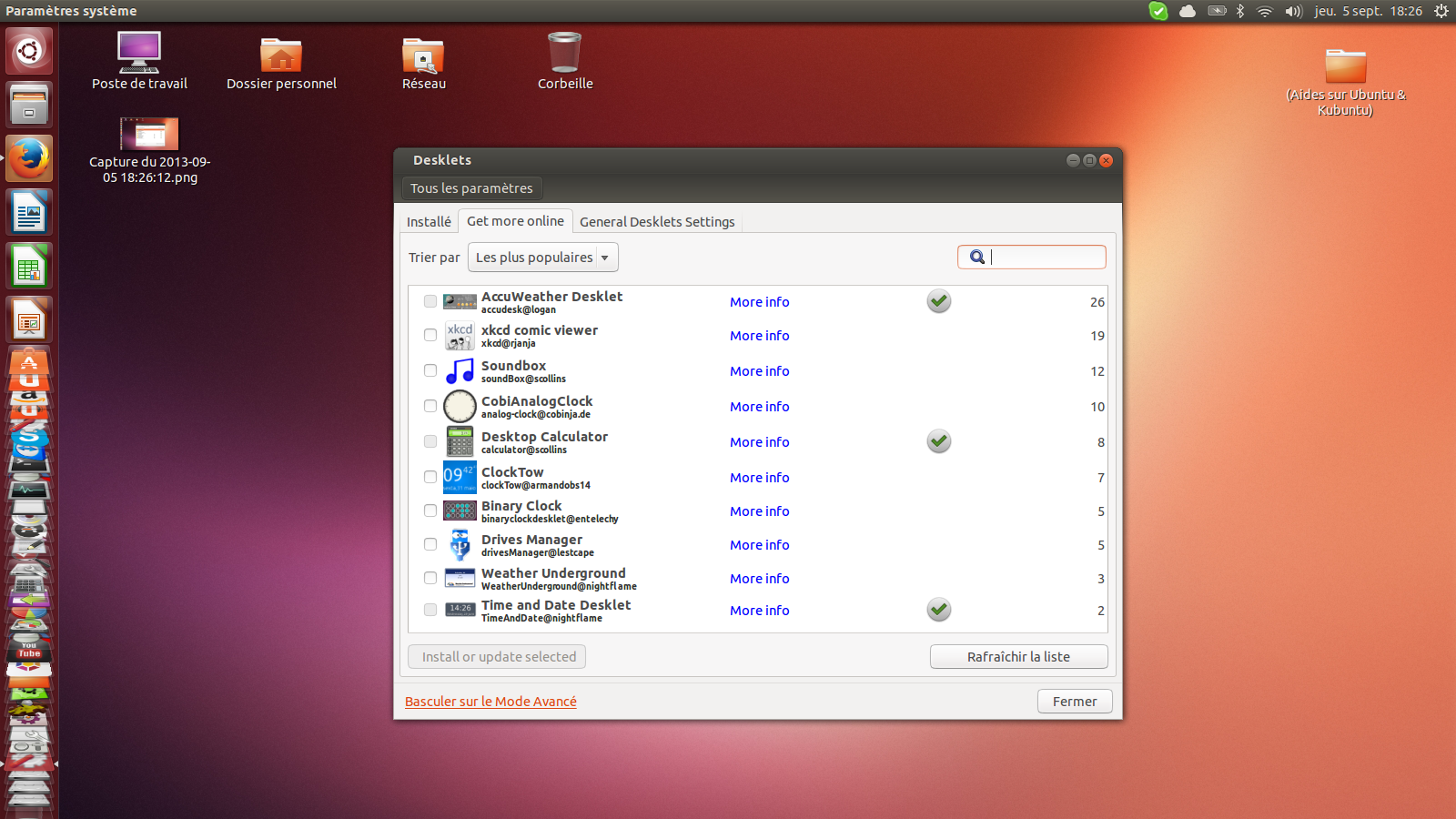Check the Binary Clock checkbox
The height and width of the screenshot is (819, 1456).
430,511
